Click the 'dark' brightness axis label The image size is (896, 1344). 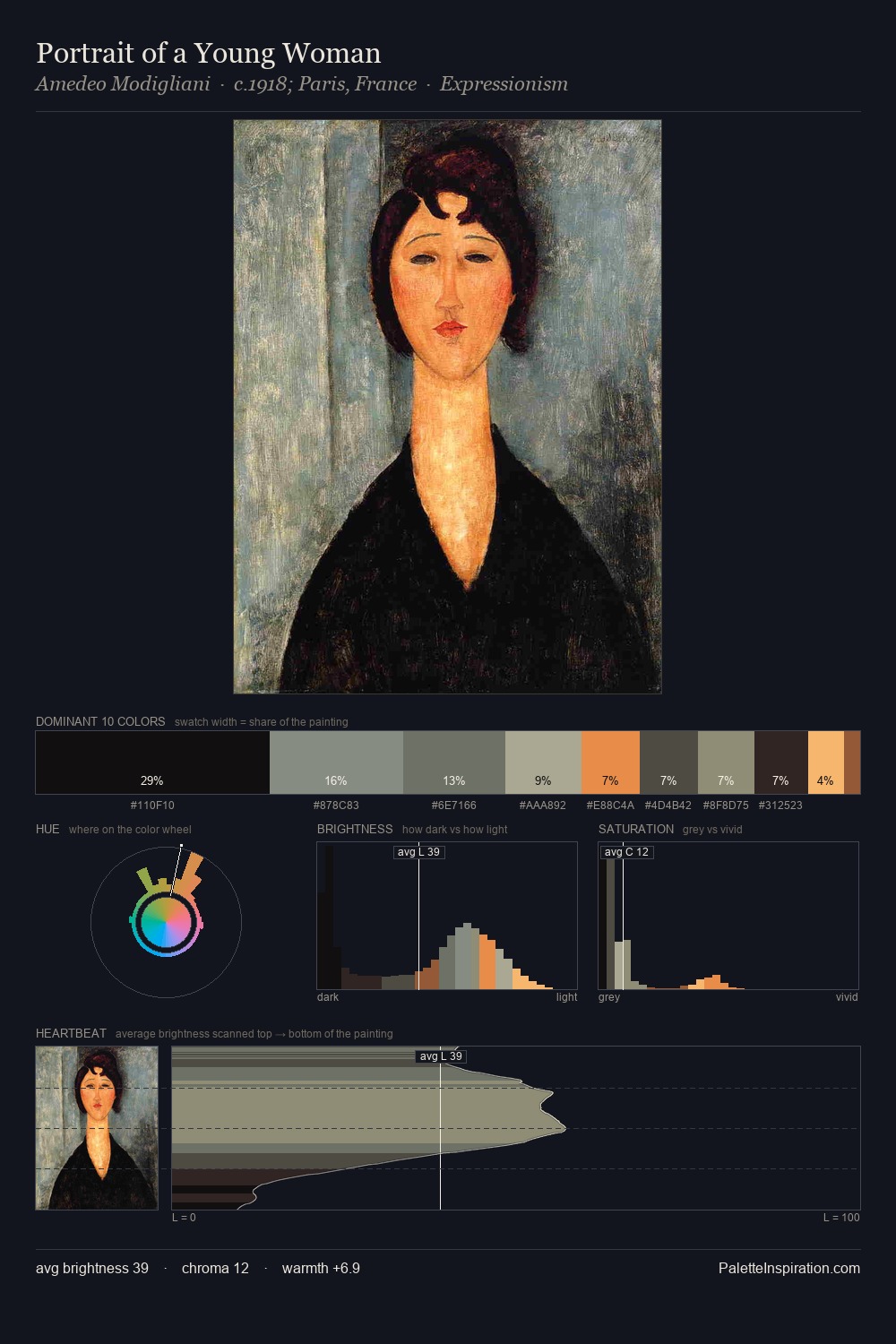328,997
